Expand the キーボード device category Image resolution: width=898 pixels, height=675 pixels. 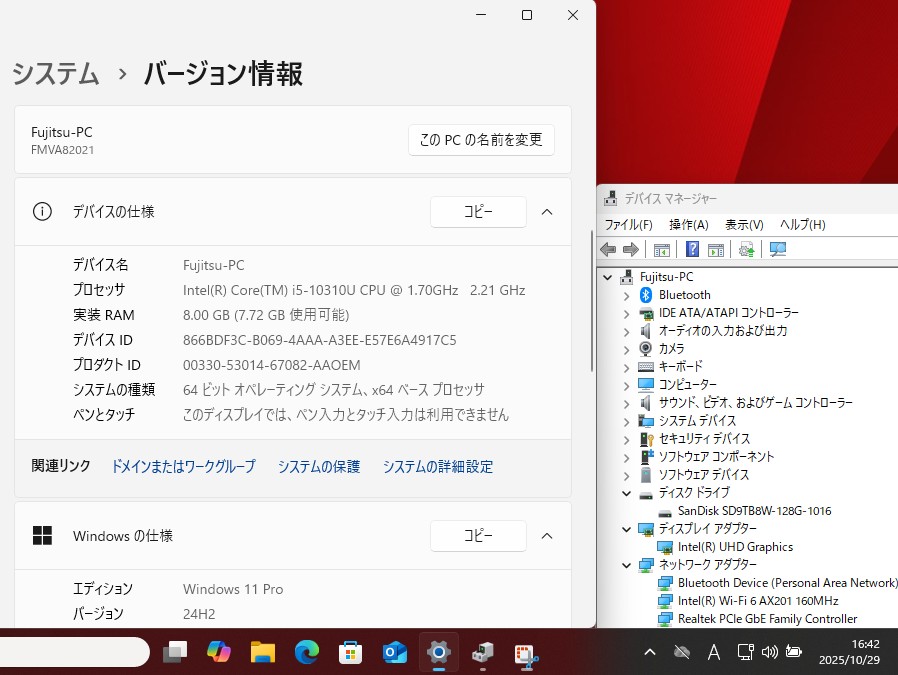[627, 367]
